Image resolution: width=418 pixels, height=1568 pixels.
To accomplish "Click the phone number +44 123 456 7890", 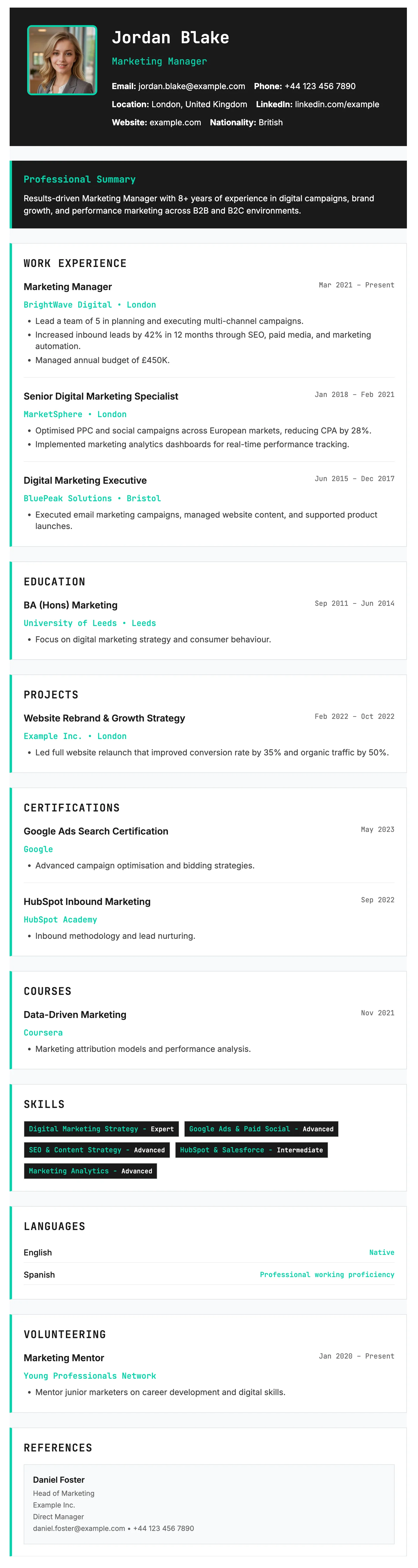I will [320, 86].
